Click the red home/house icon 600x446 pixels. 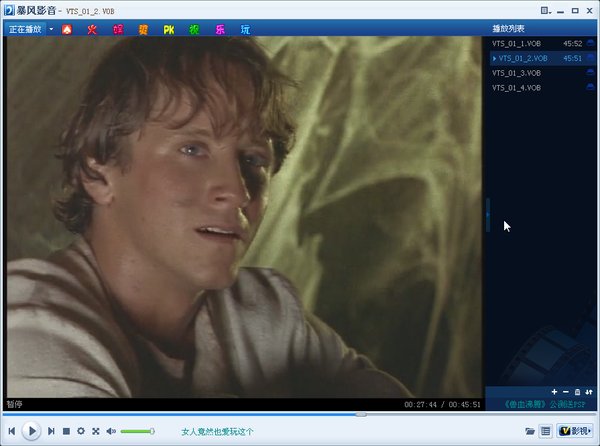tap(67, 29)
